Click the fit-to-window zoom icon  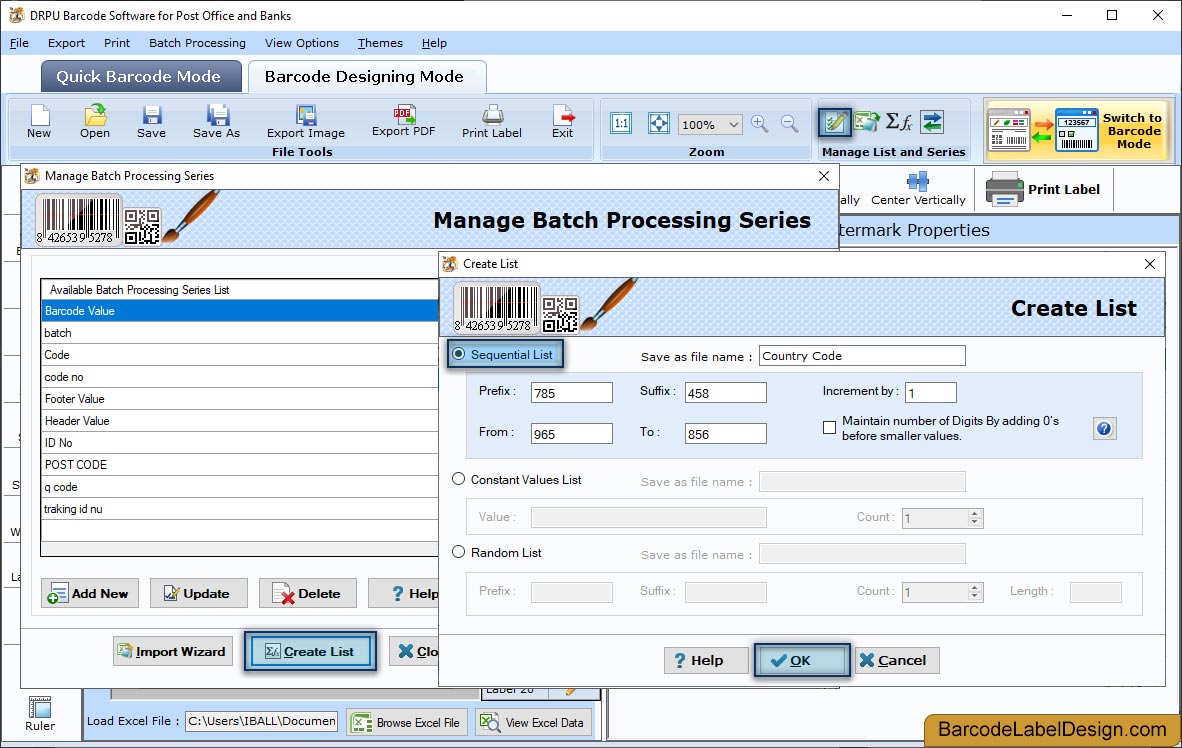click(x=658, y=123)
